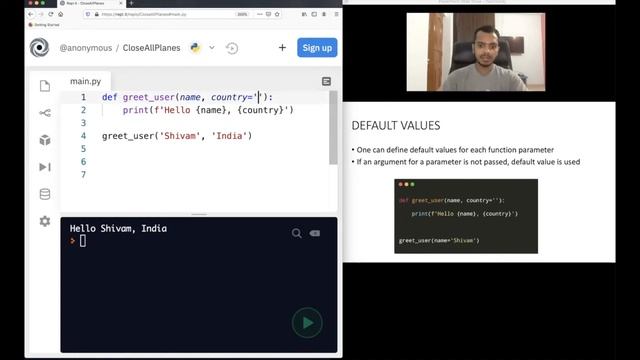Click the console search magnifier icon
This screenshot has width=640, height=360.
tap(297, 233)
